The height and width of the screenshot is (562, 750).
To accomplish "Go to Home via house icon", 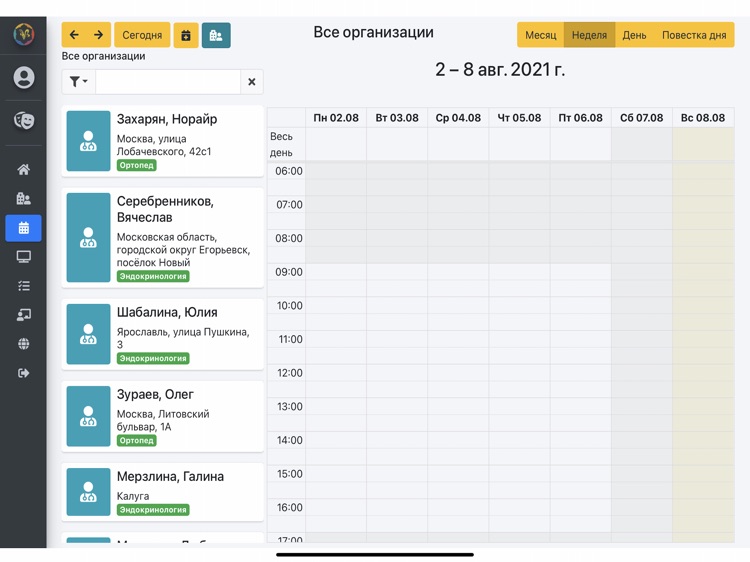I will (23, 169).
